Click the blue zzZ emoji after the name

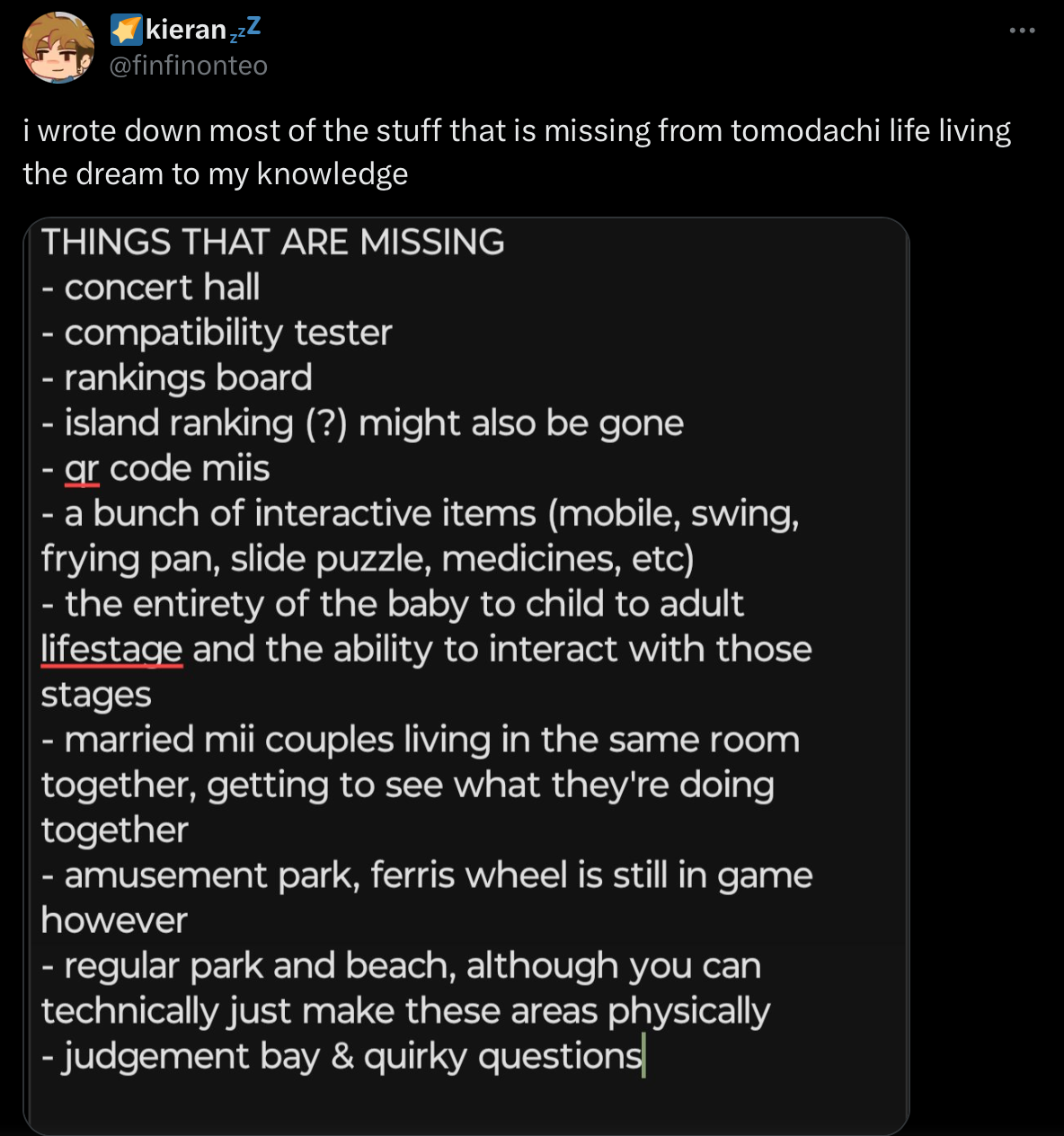coord(244,30)
